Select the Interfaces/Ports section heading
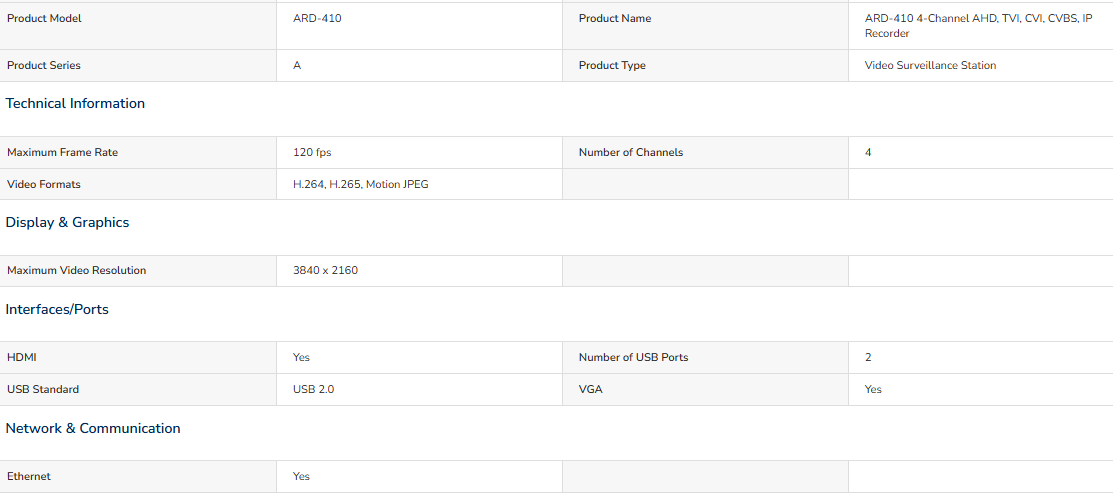The height and width of the screenshot is (499, 1113). coord(57,309)
